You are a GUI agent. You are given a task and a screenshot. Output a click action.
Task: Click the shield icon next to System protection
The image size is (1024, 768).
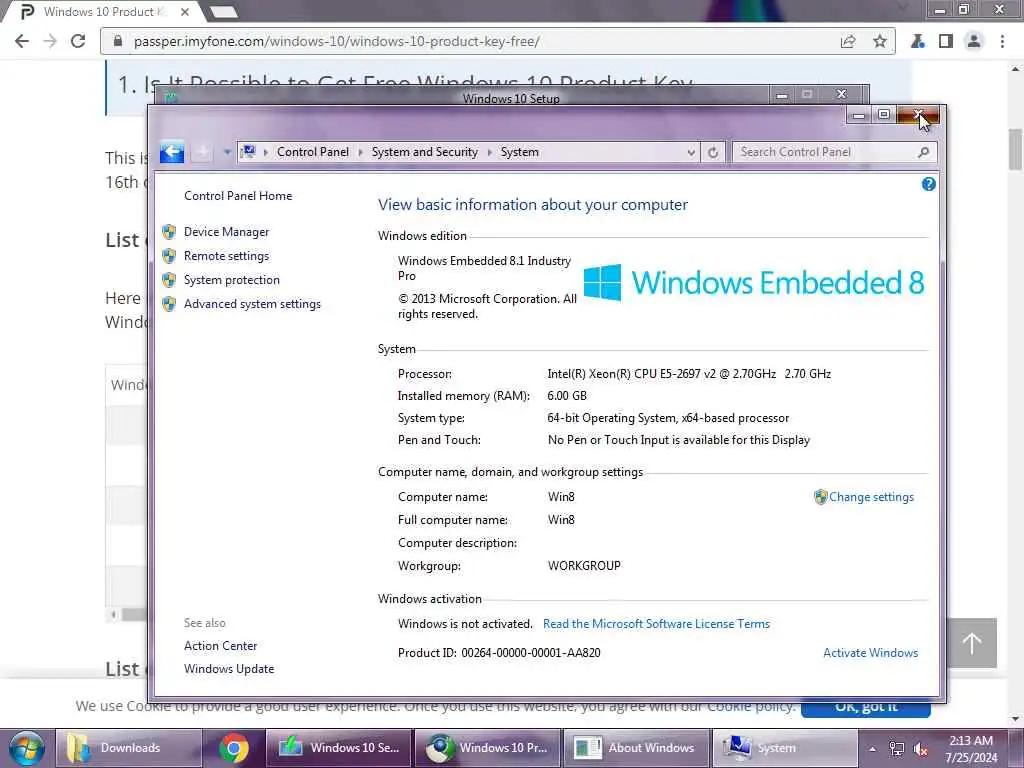169,280
